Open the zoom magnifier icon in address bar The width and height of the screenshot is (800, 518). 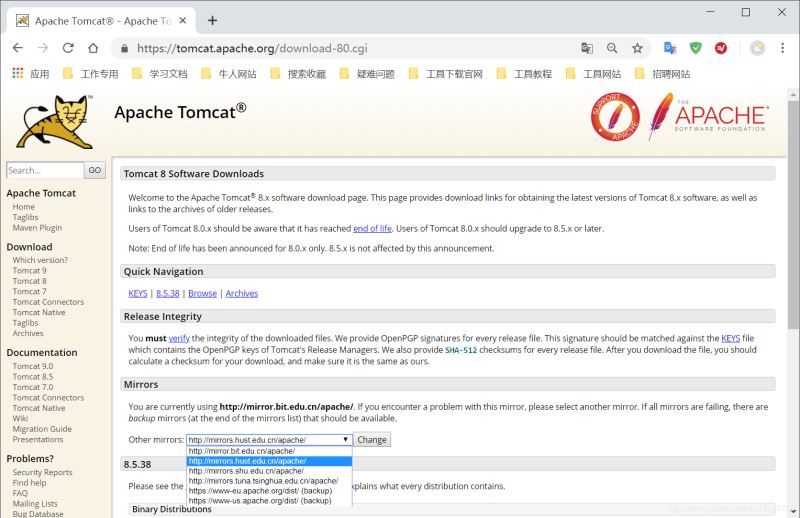point(612,48)
